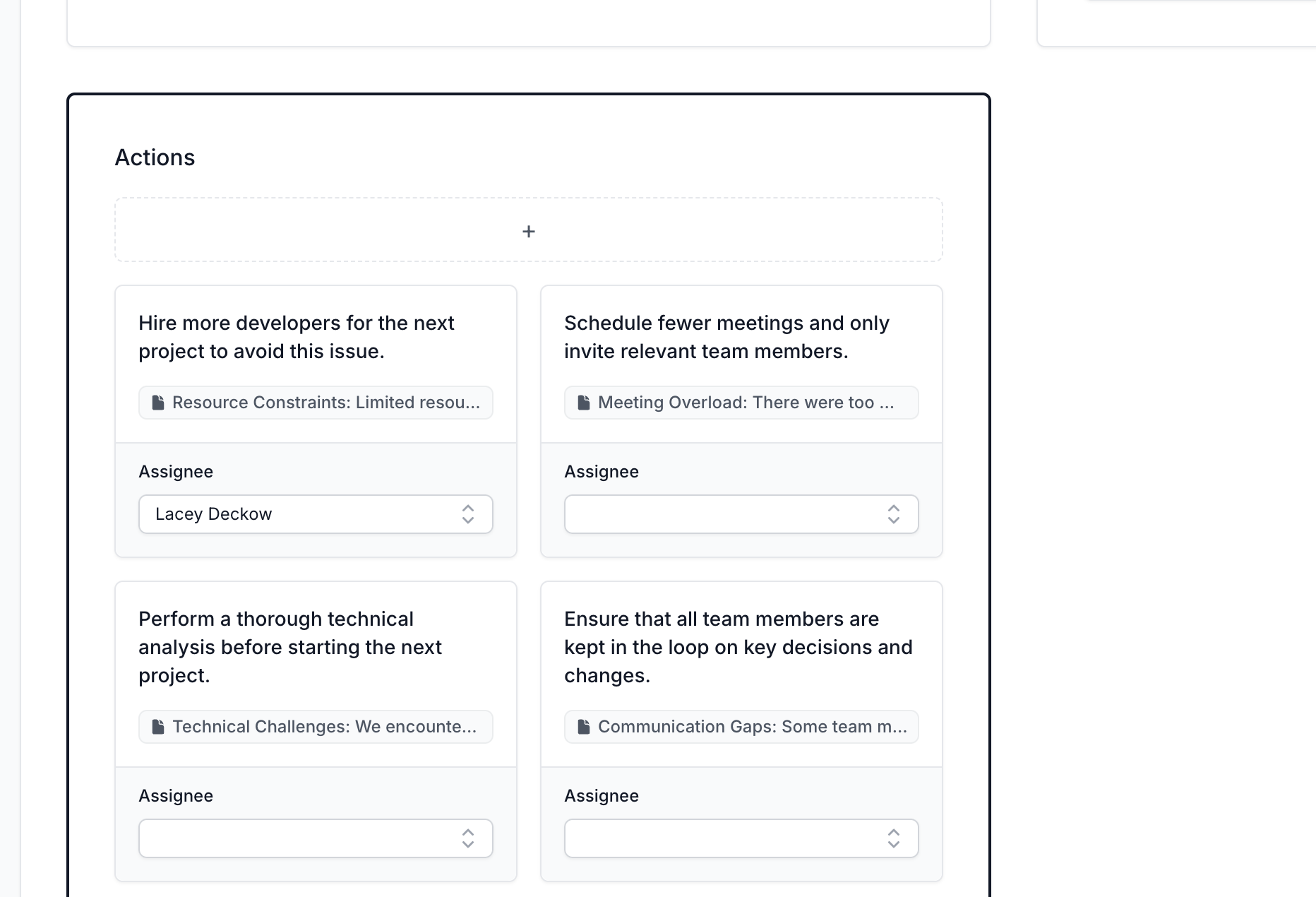Screen dimensions: 1316x897
Task: Open the Meeting Overload linked note
Action: [746, 403]
